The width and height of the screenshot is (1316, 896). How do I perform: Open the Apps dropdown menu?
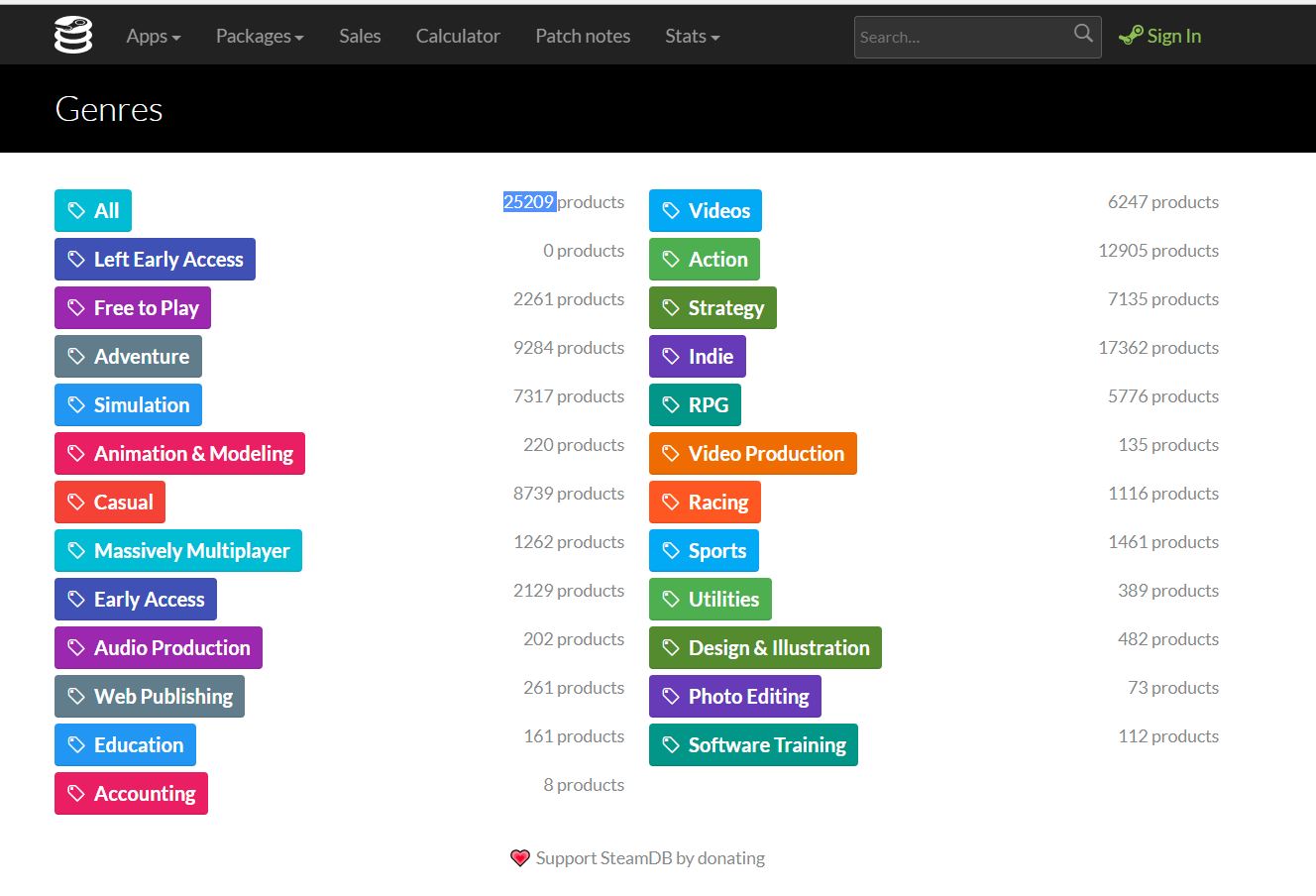(154, 36)
